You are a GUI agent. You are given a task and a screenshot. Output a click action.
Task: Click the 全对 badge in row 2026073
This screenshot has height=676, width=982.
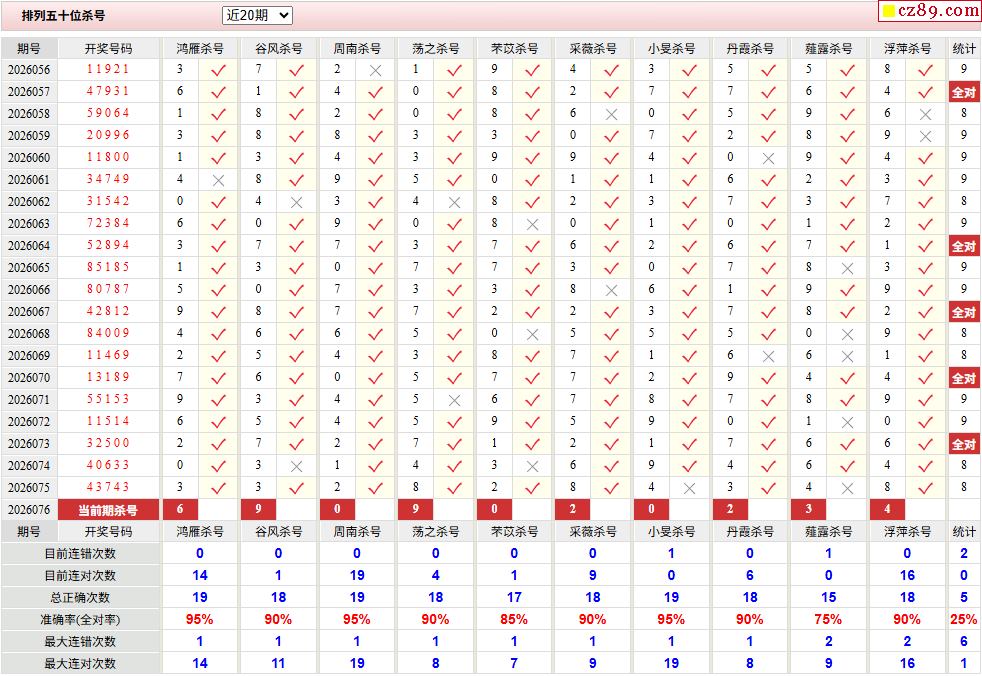click(964, 444)
